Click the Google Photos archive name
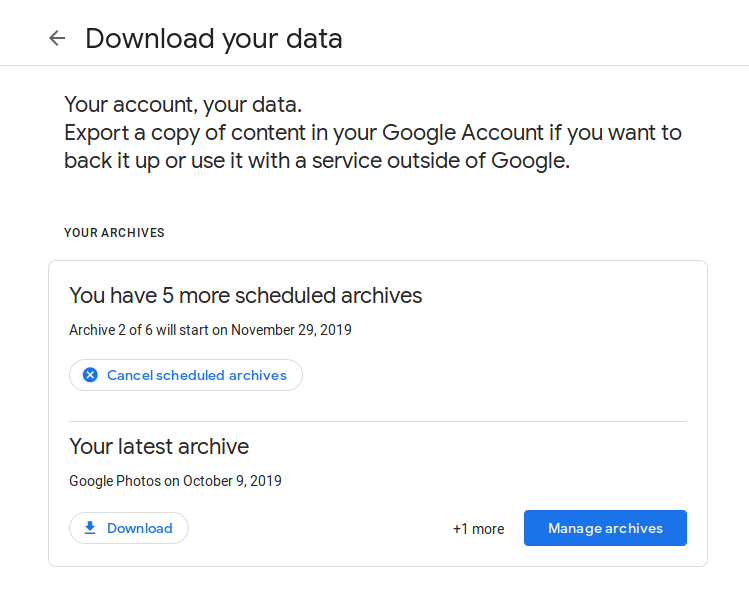 (115, 481)
